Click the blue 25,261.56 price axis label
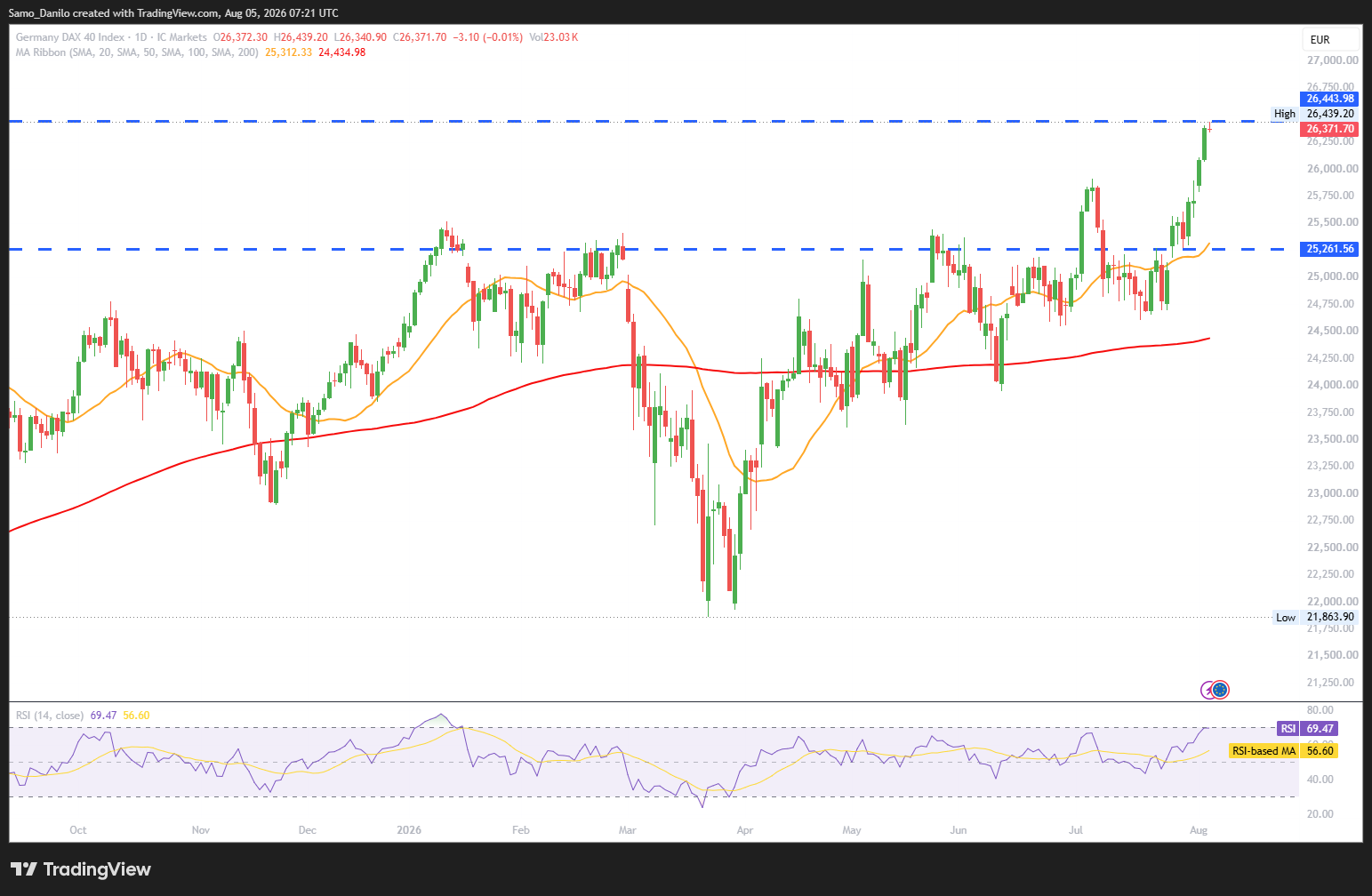The image size is (1372, 896). pos(1330,249)
